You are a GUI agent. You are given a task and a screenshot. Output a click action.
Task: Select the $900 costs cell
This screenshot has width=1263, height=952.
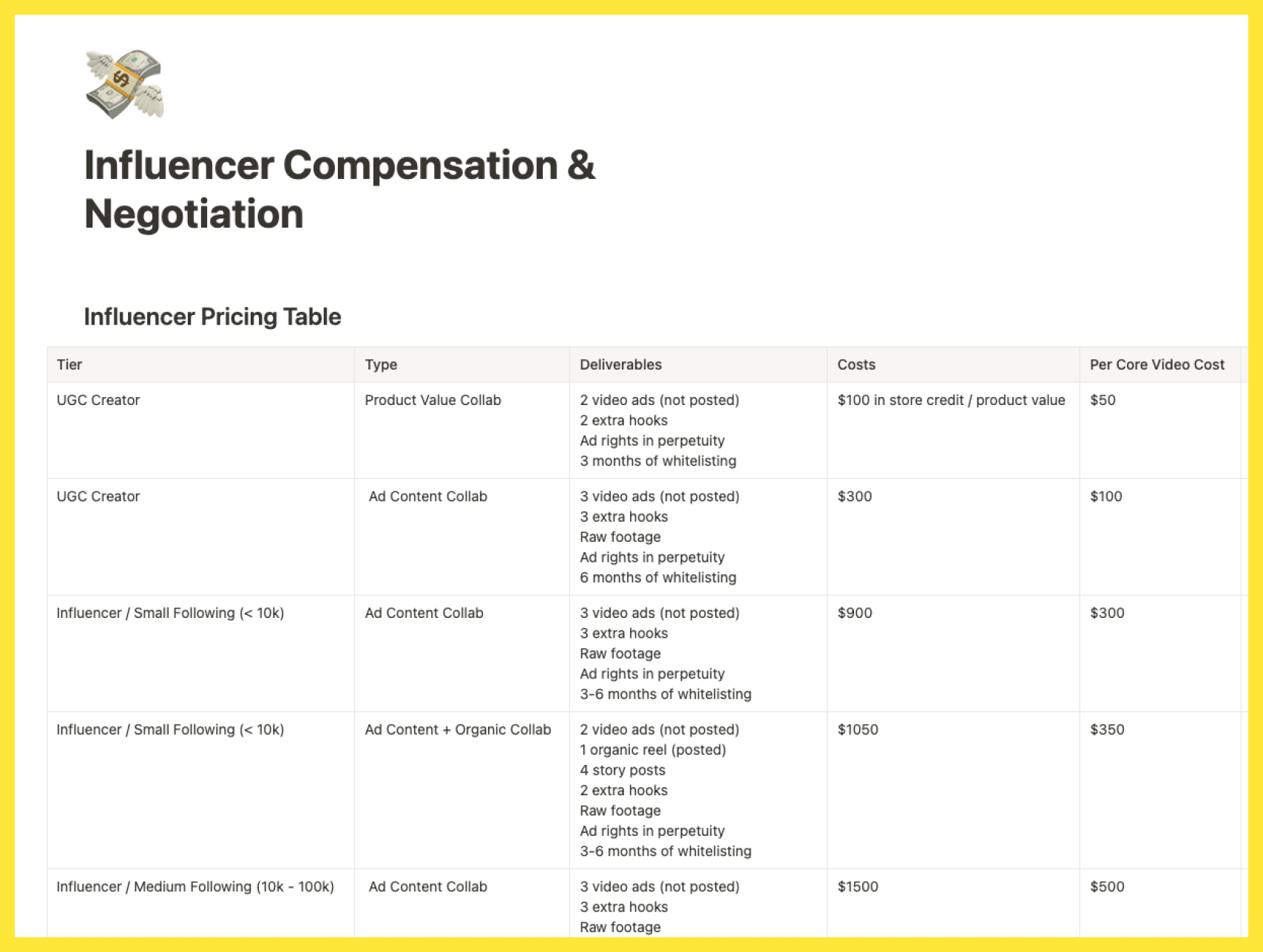pos(952,653)
